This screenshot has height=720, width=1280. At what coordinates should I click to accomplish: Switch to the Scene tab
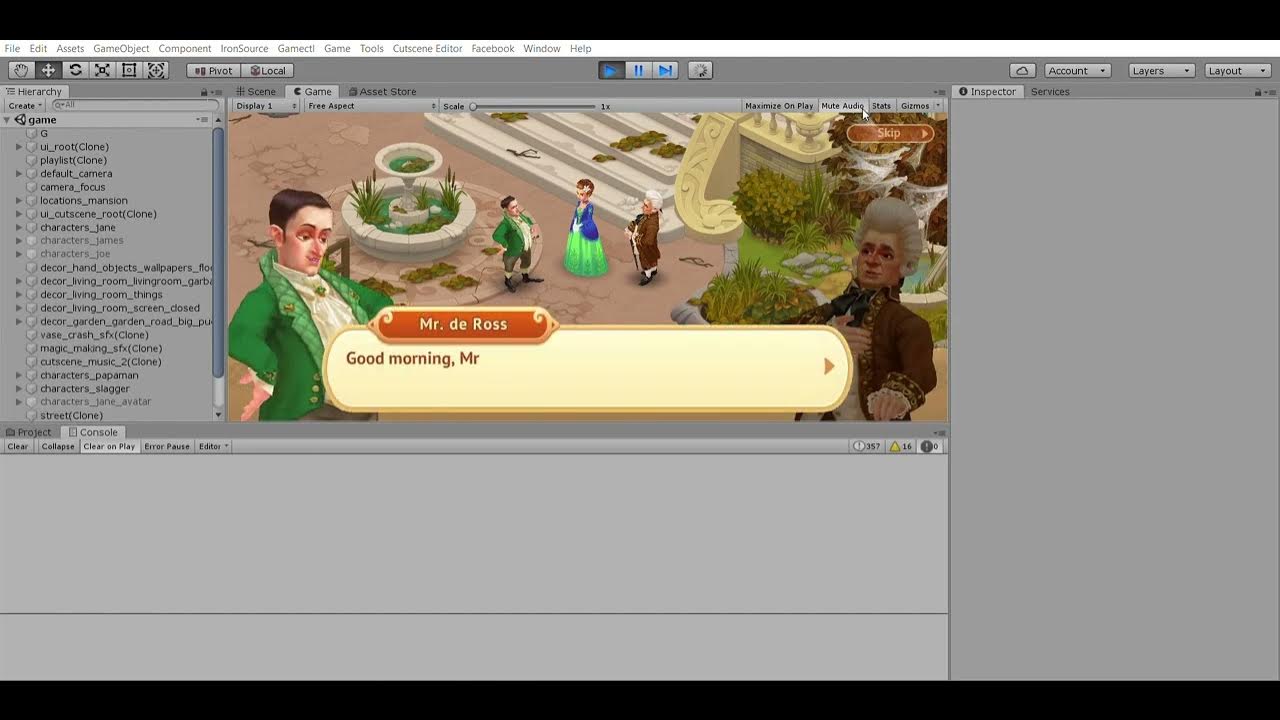point(256,91)
